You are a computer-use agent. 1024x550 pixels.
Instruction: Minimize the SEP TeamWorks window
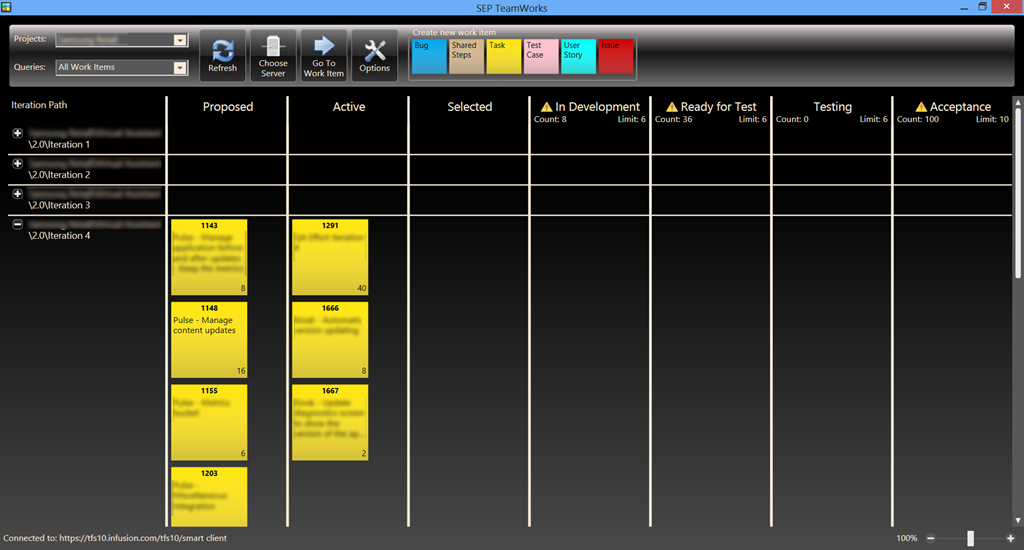click(964, 7)
